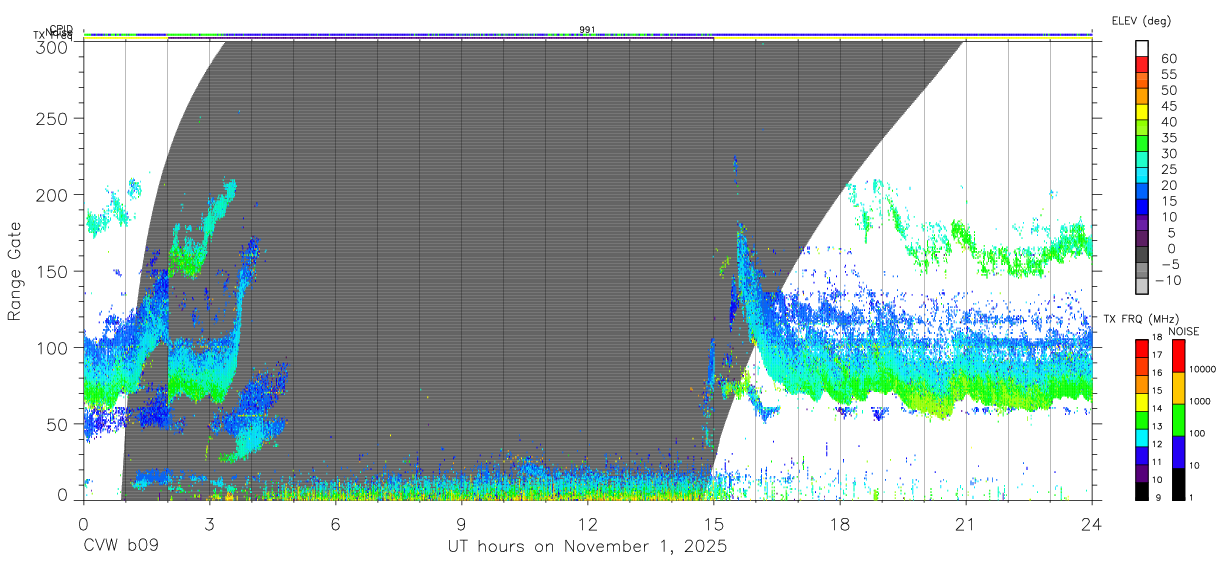This screenshot has height=567, width=1228.
Task: Click the 1 label on the NOISE scale
Action: (1192, 498)
